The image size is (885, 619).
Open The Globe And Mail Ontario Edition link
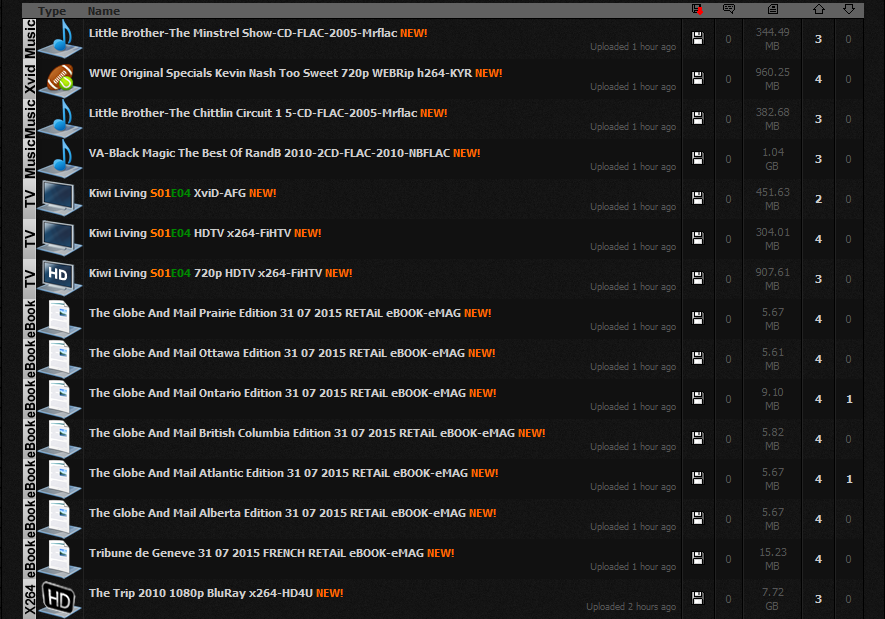pyautogui.click(x=277, y=393)
